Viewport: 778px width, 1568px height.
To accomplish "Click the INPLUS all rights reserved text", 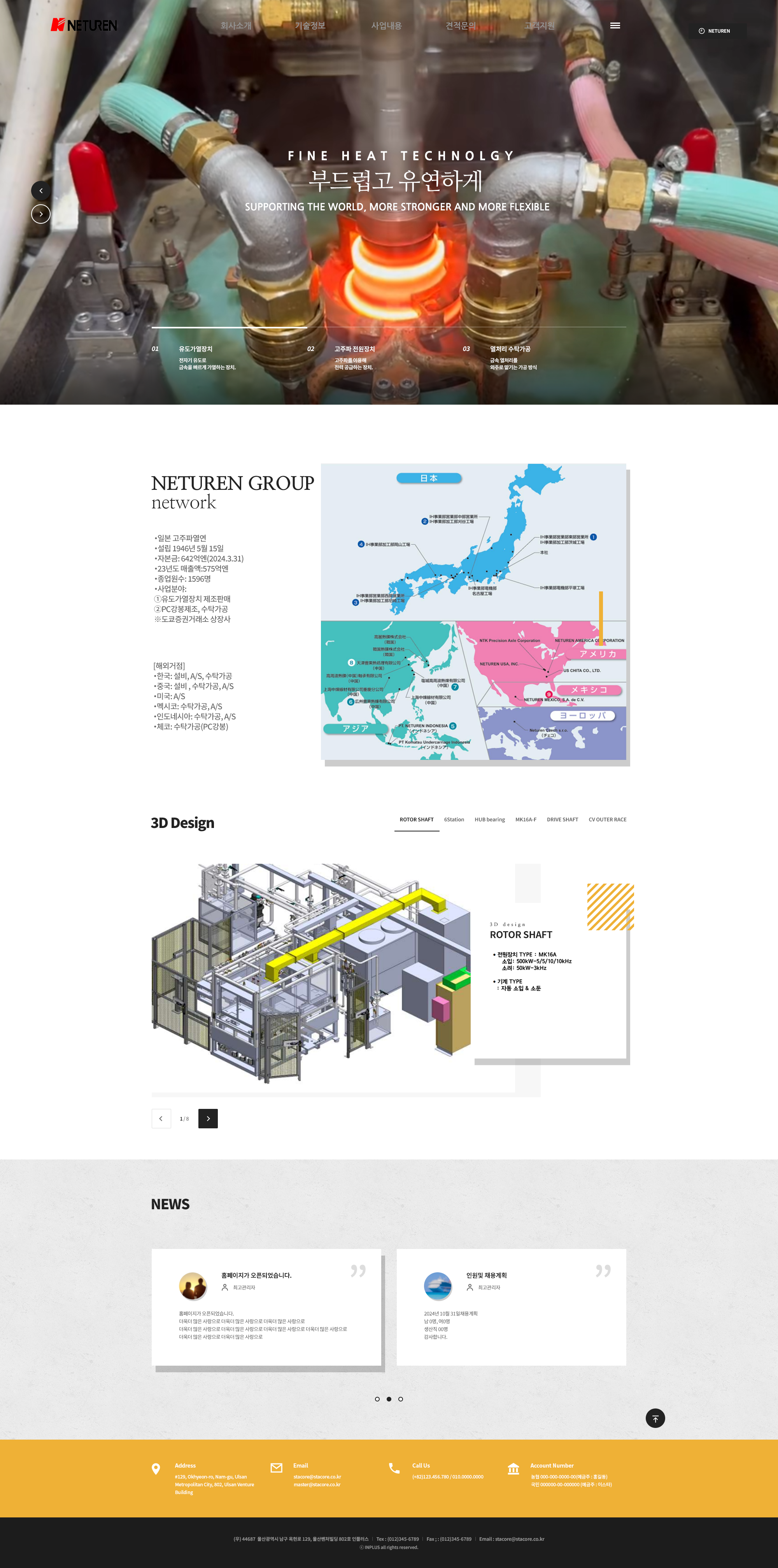I will [389, 1547].
